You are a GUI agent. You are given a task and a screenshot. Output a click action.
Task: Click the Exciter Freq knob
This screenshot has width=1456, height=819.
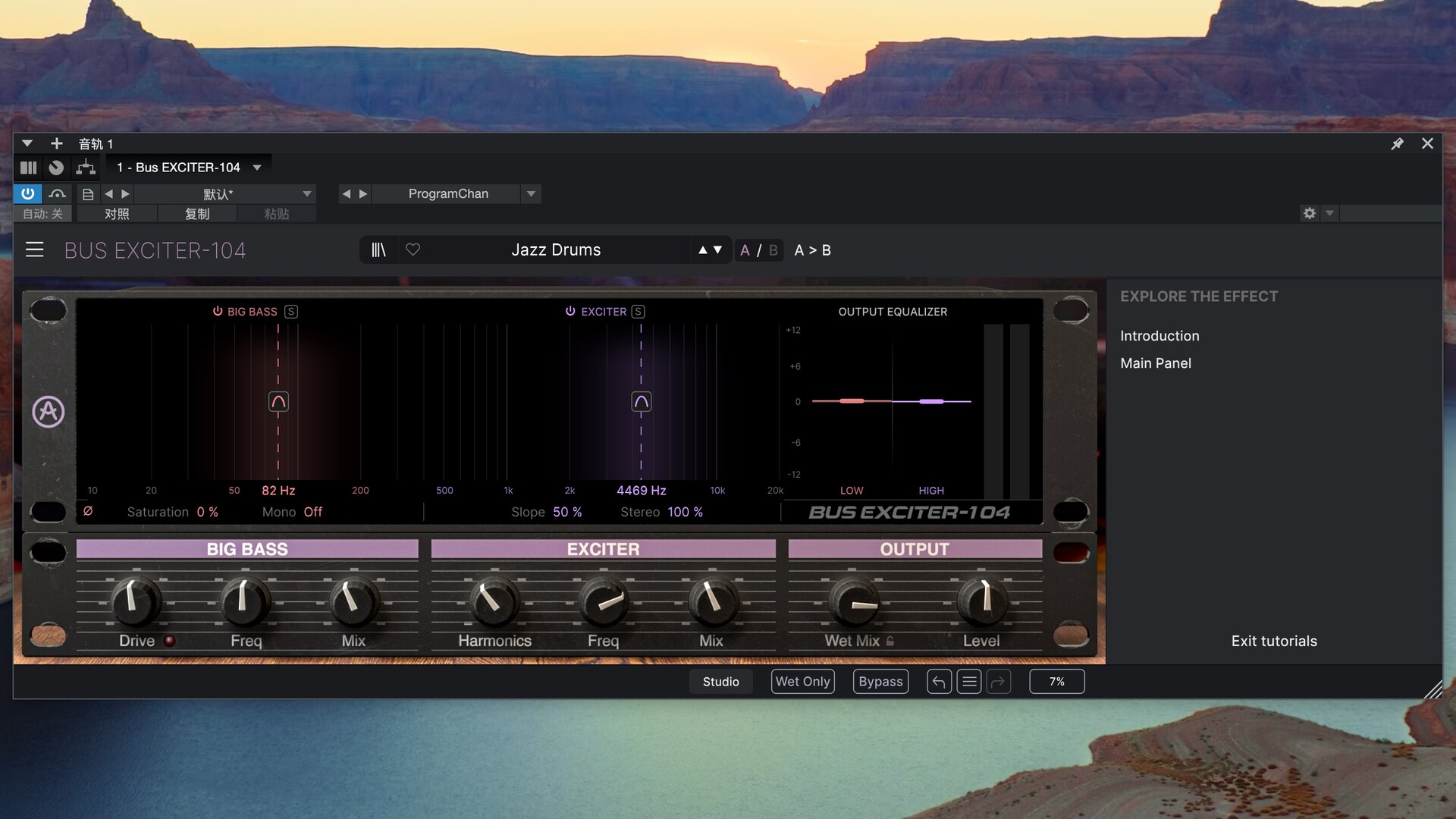(x=604, y=601)
